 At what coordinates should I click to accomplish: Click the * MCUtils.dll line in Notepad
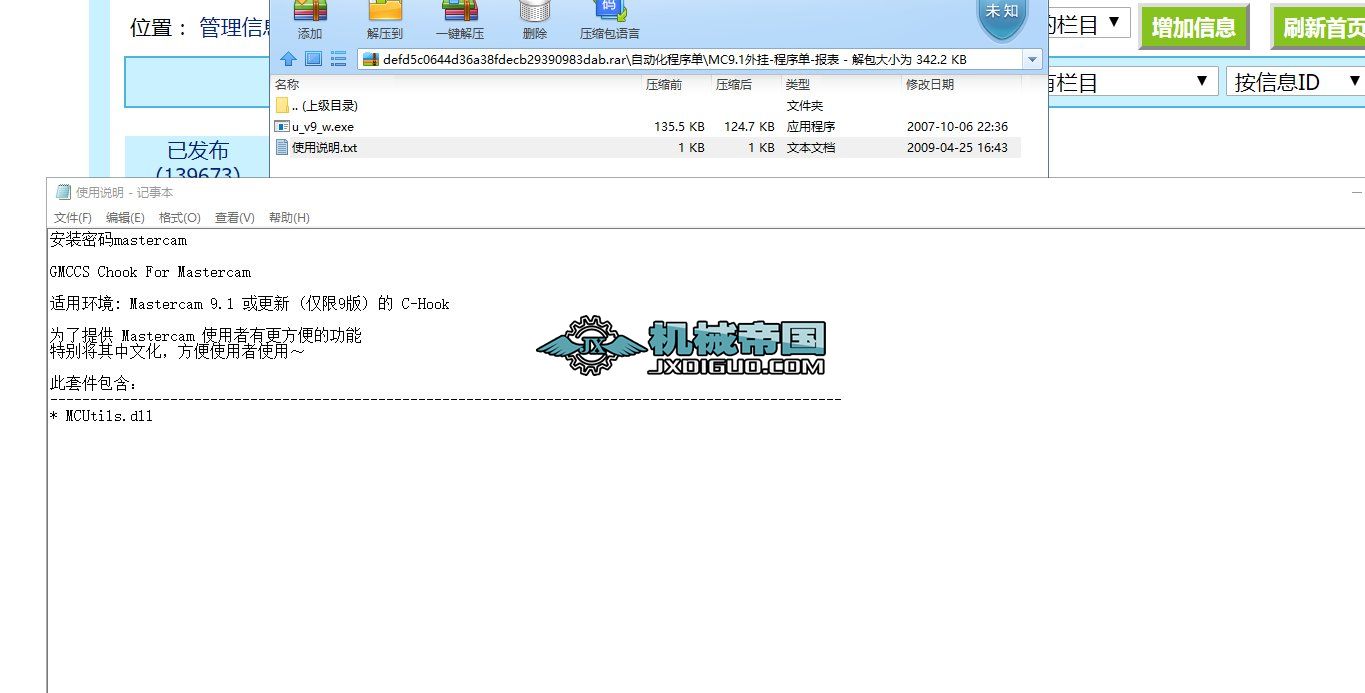tap(101, 416)
